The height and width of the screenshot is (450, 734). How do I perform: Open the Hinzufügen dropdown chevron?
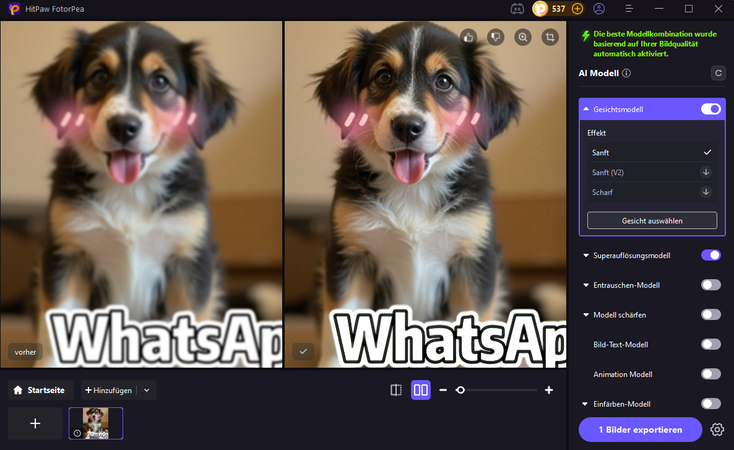[x=147, y=390]
